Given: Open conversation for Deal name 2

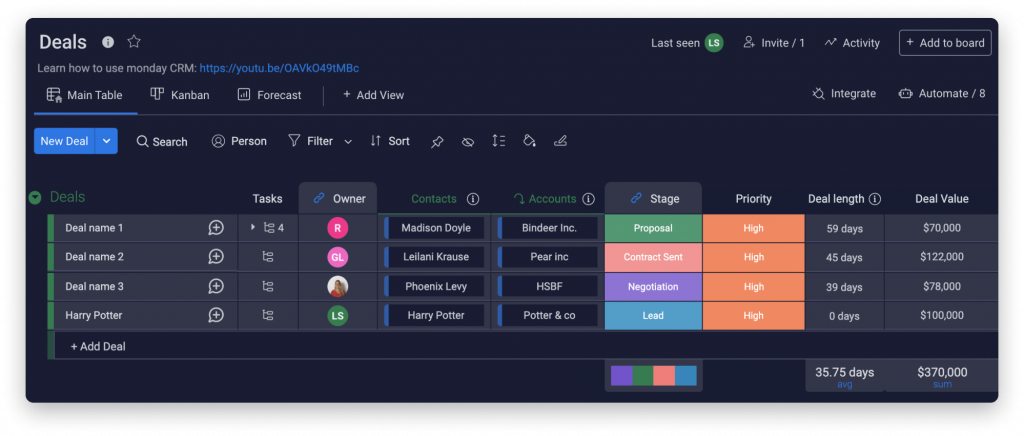Looking at the screenshot, I should click(216, 257).
